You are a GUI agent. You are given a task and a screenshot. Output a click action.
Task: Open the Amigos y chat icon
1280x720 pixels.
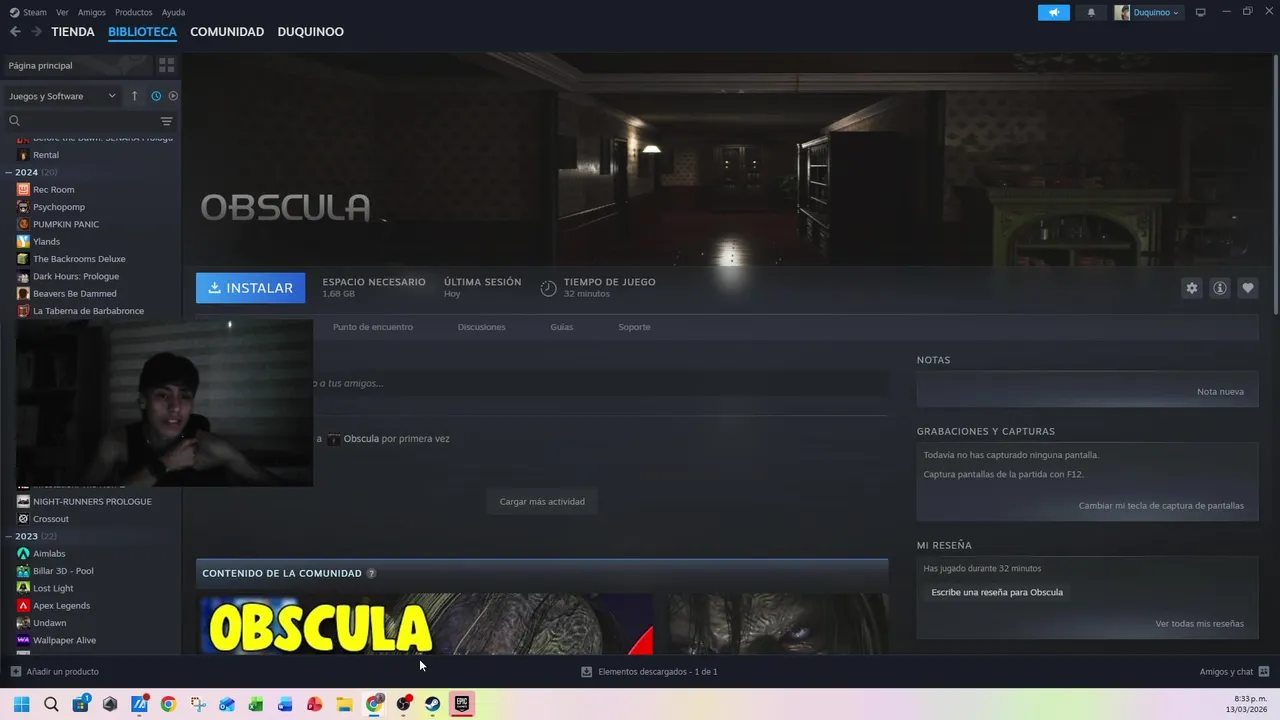1263,672
